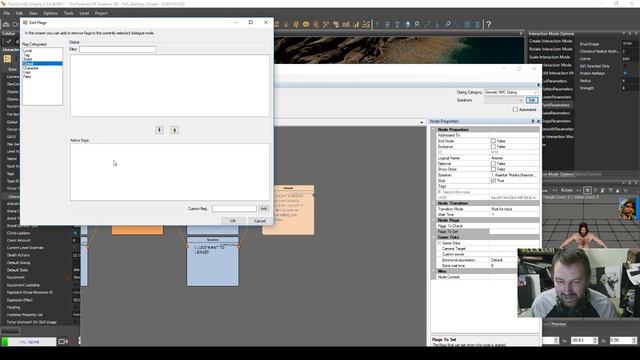
Task: Toggle the Show Once checkbox
Action: click(493, 169)
